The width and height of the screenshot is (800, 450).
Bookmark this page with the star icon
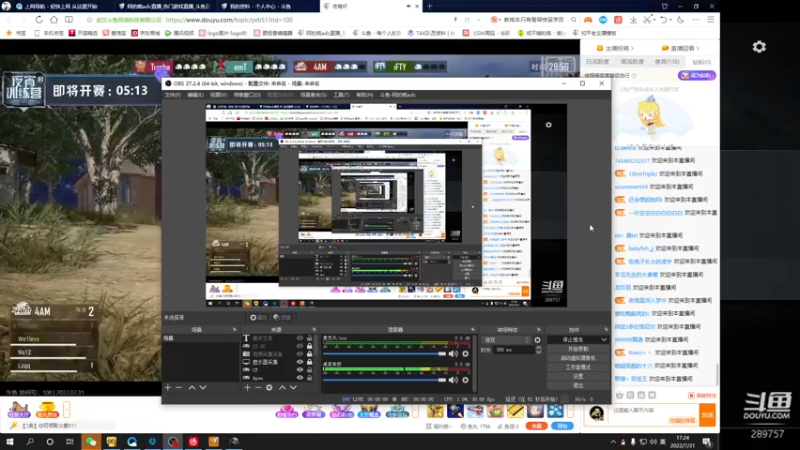[89, 20]
